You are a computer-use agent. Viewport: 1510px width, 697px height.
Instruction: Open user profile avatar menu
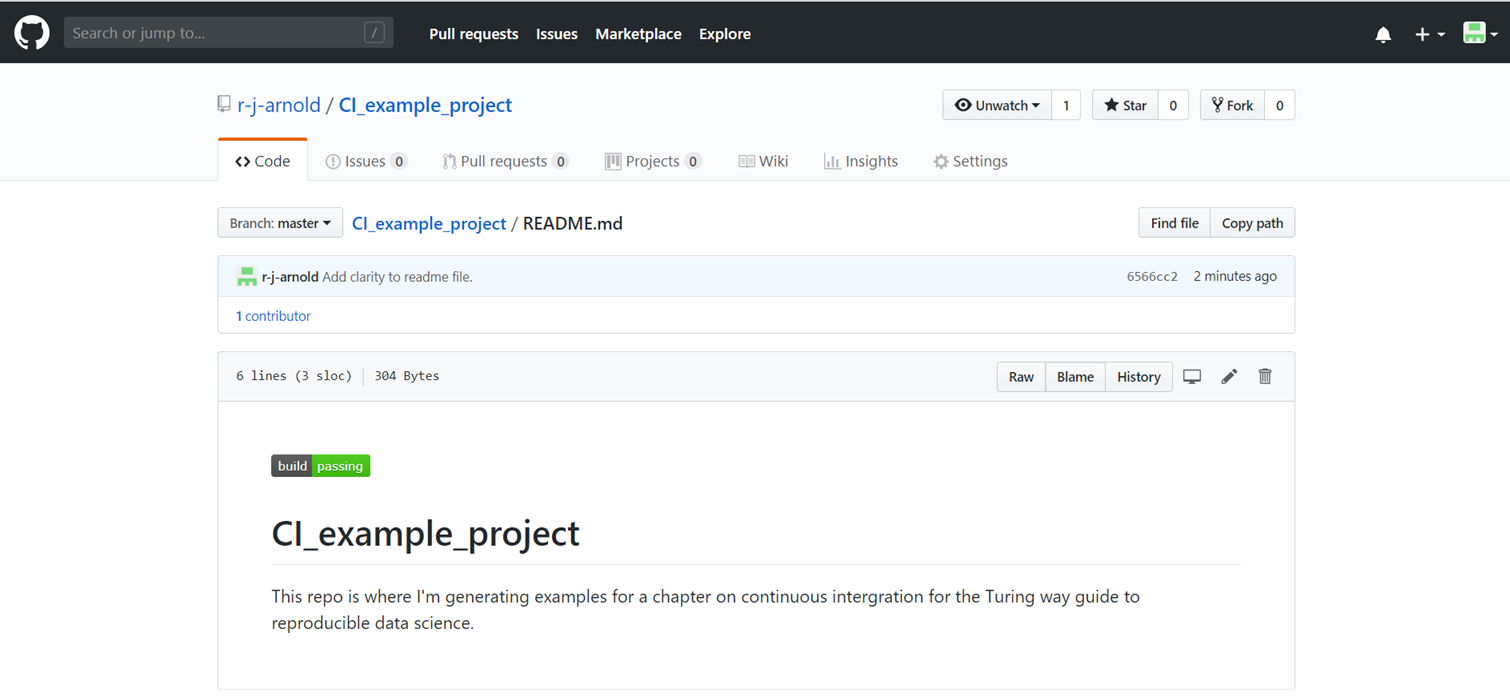point(1479,34)
